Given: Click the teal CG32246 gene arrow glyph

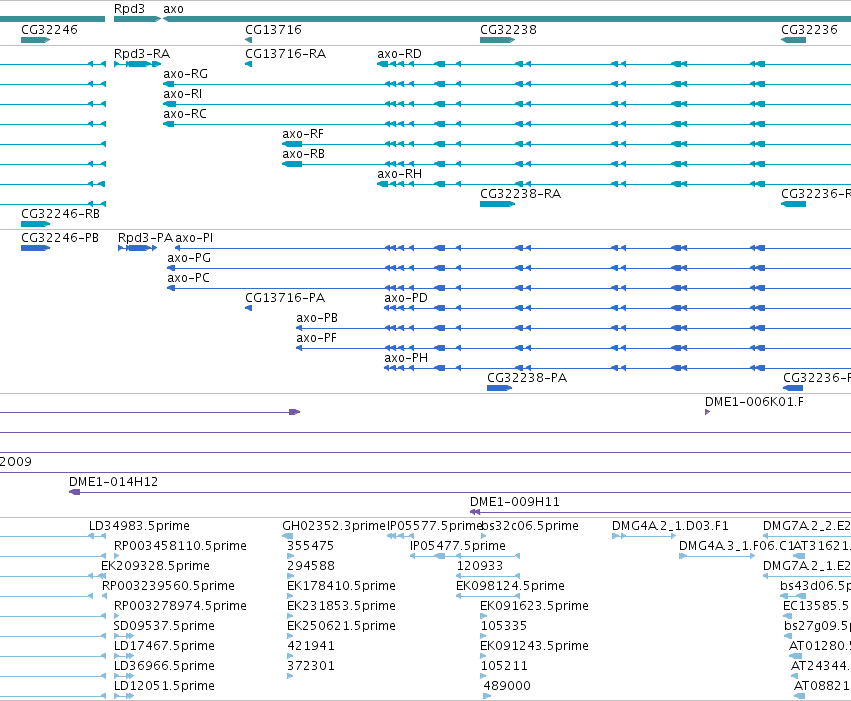Looking at the screenshot, I should [x=35, y=40].
